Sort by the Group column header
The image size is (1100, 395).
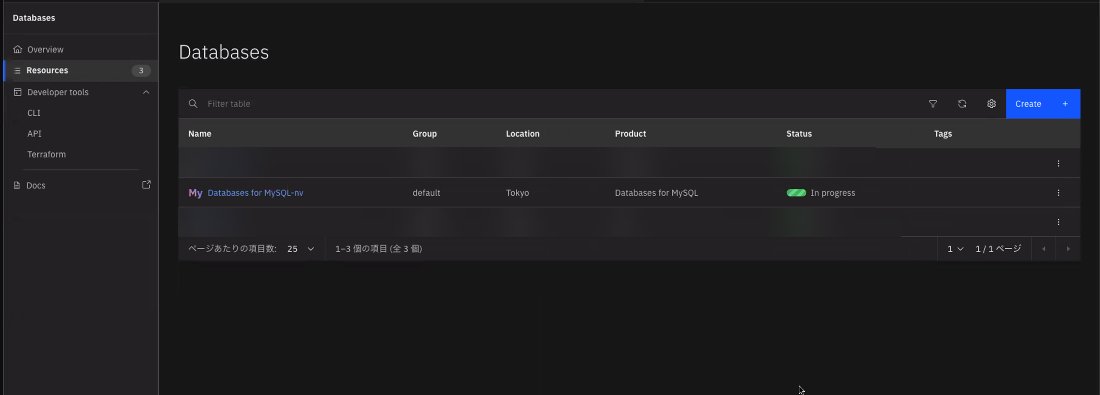click(424, 134)
